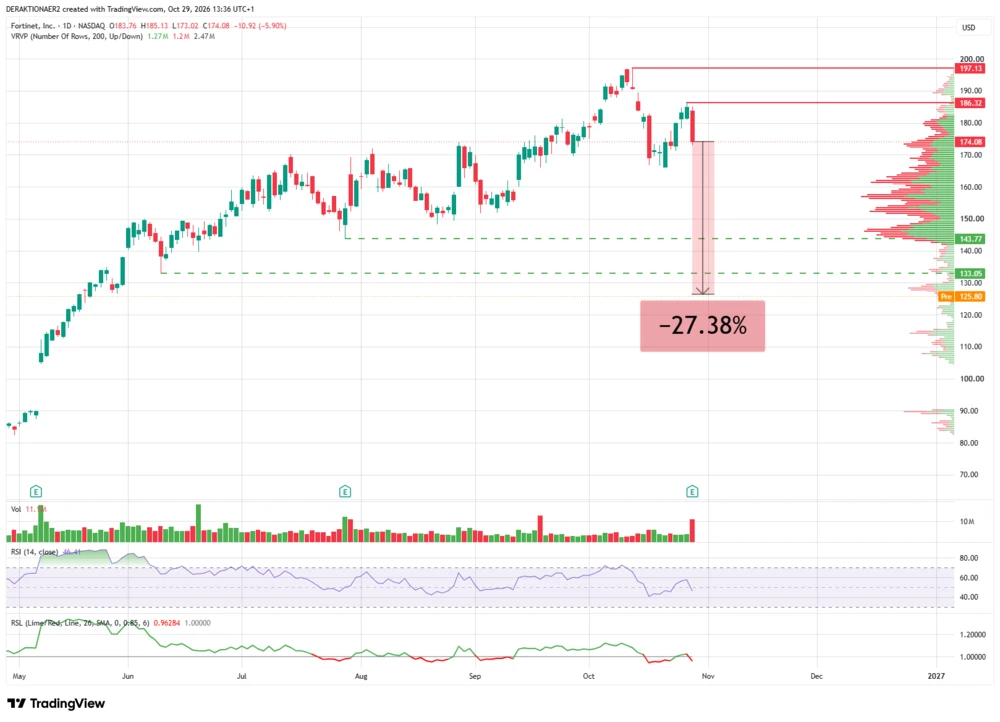Click the 1.20000 value on the RSL axis

pos(972,635)
